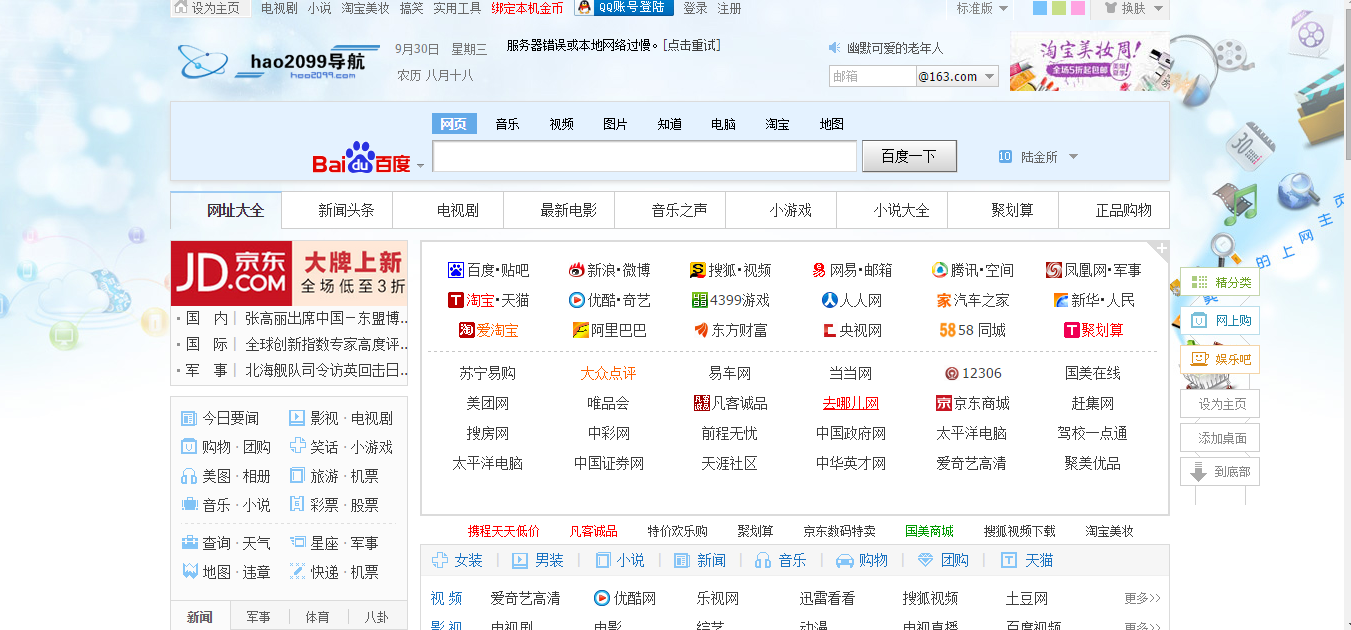
Task: Open the 小说大全 navigation tab
Action: (x=901, y=210)
